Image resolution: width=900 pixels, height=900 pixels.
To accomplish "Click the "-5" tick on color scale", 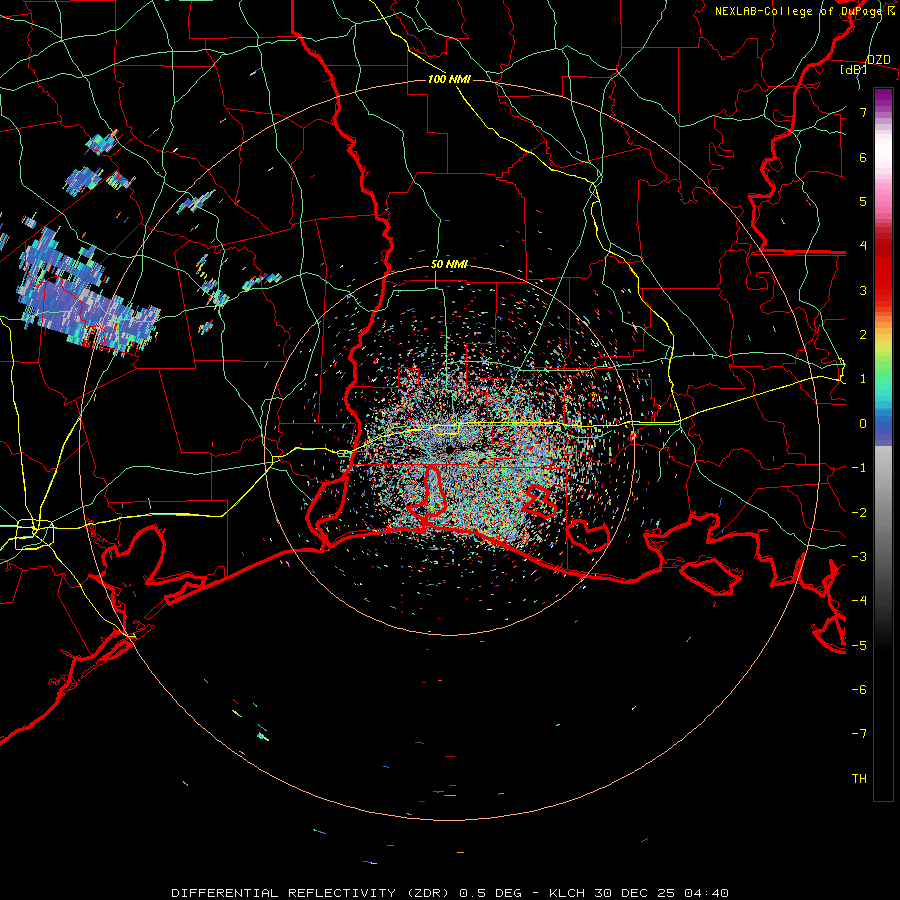I will 859,646.
